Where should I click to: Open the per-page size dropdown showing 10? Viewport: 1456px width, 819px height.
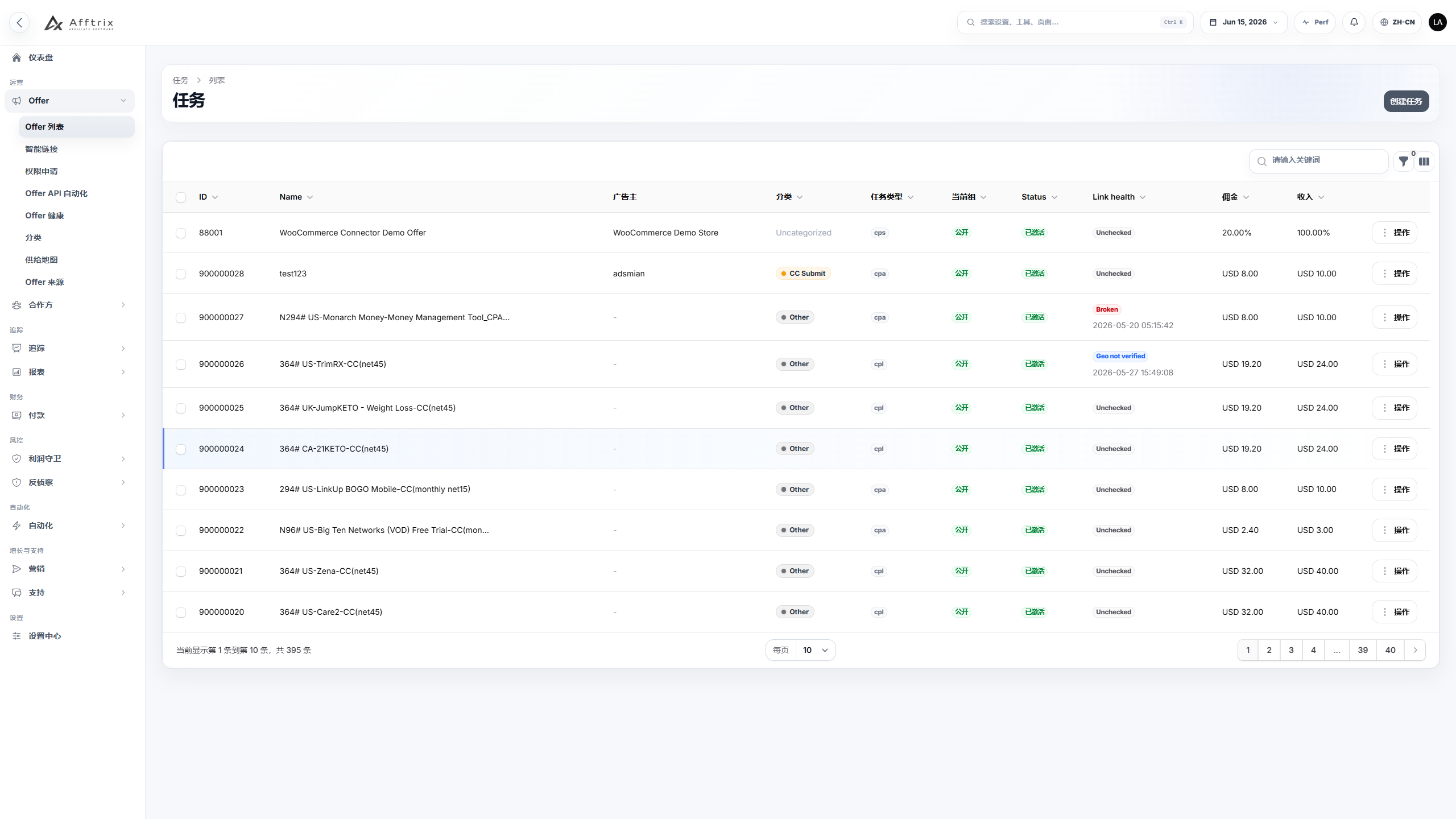point(815,650)
